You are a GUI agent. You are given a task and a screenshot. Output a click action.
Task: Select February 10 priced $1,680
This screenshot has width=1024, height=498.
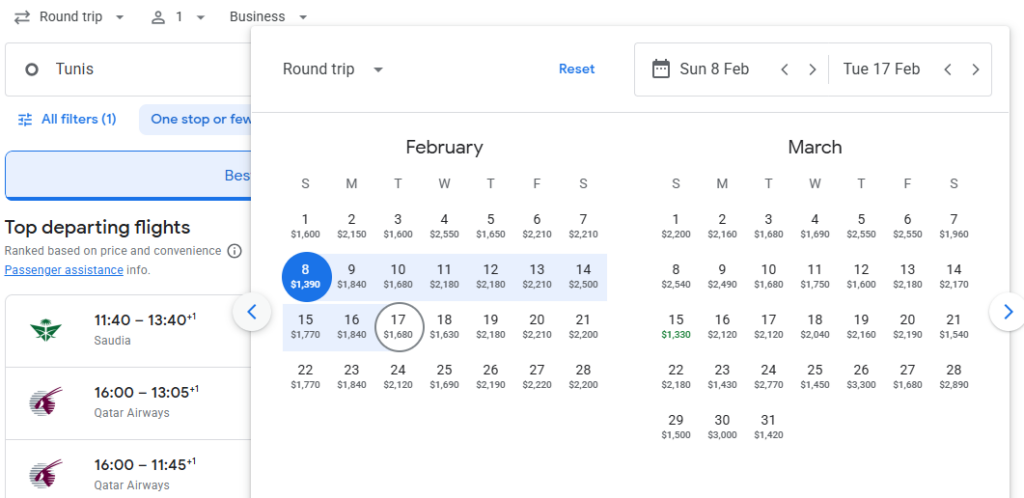coord(398,276)
